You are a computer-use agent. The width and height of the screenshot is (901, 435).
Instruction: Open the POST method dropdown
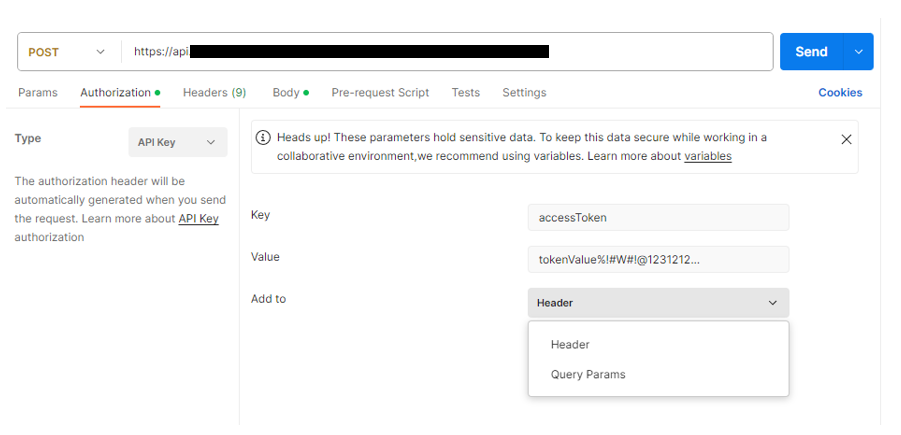(x=67, y=52)
